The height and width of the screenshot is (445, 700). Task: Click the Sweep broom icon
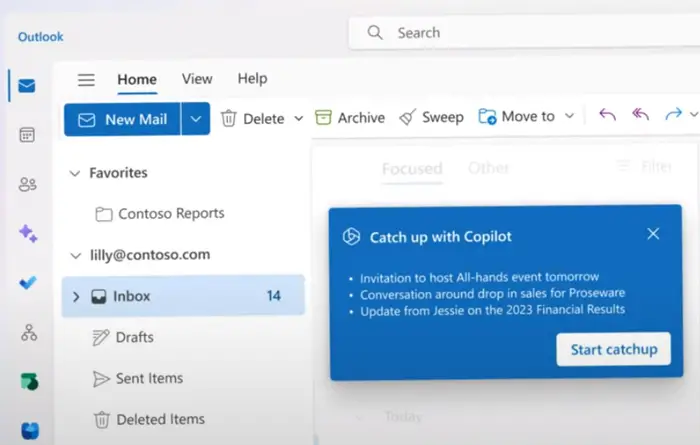click(408, 117)
